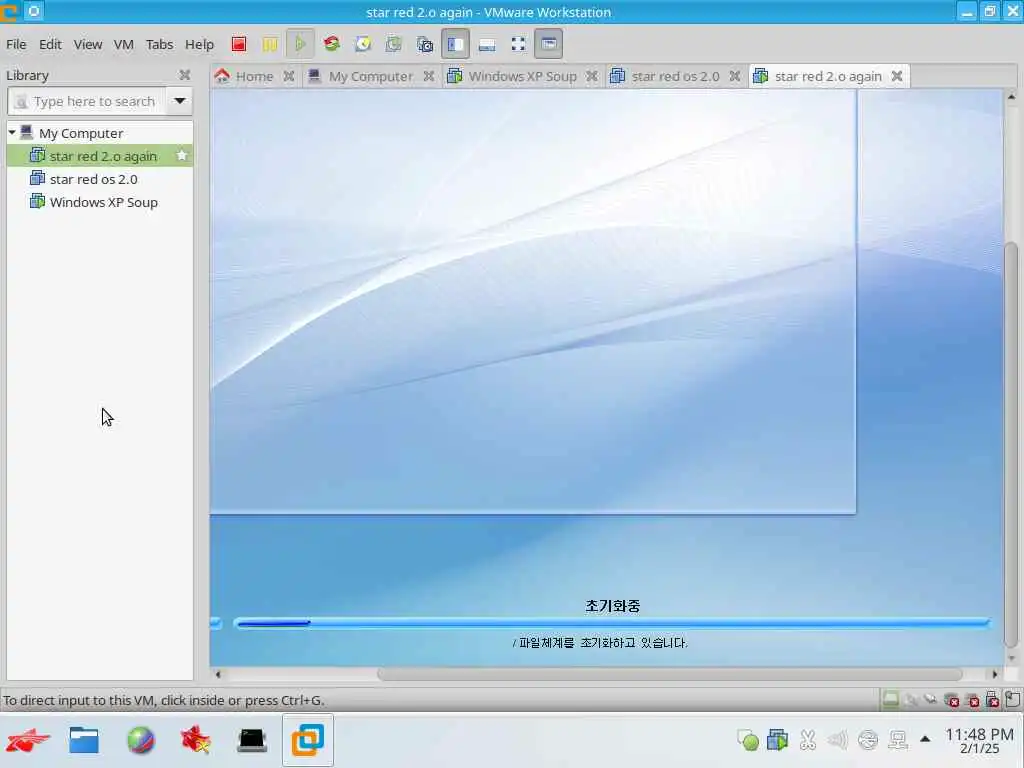Click the hard disk status bar icon
1024x768 pixels.
[x=891, y=700]
